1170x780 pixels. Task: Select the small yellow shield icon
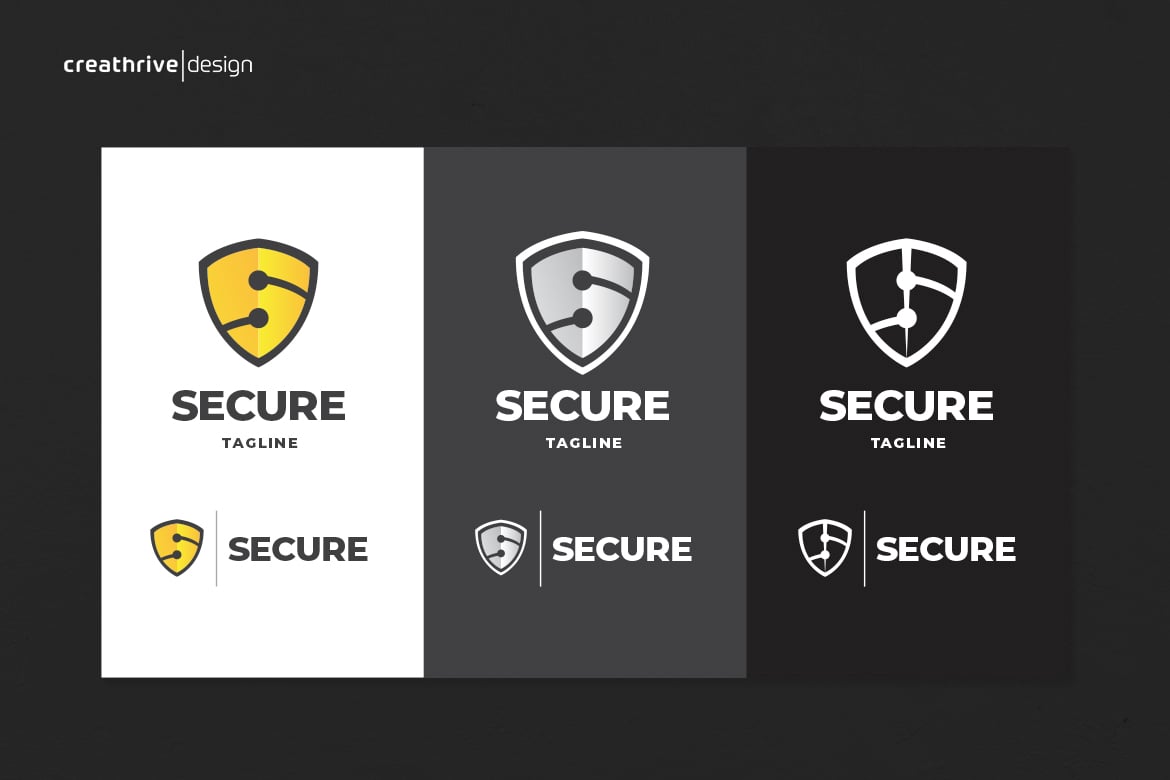[177, 548]
